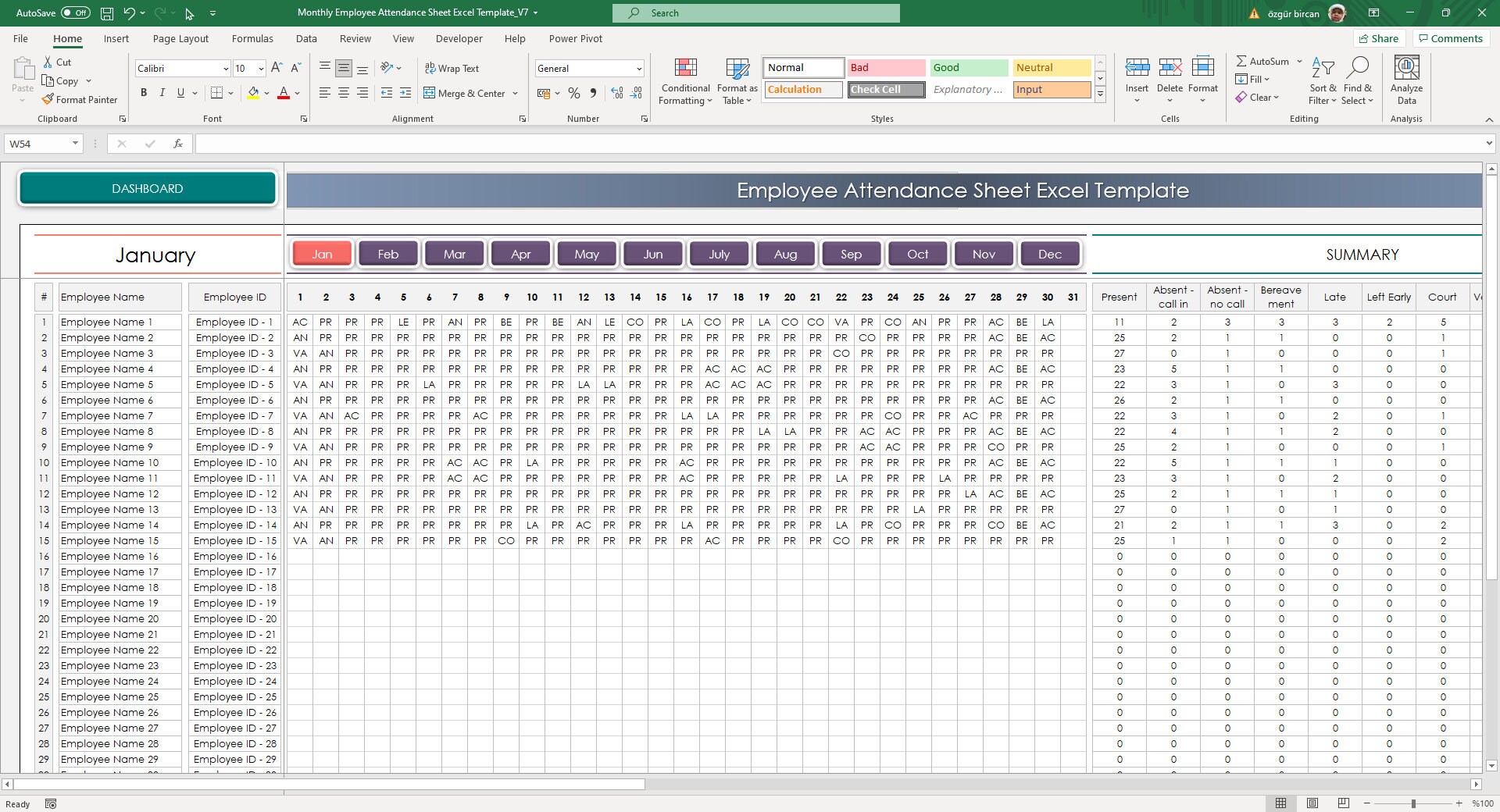Open the Fill Color swatch picker
The width and height of the screenshot is (1500, 812).
click(265, 93)
